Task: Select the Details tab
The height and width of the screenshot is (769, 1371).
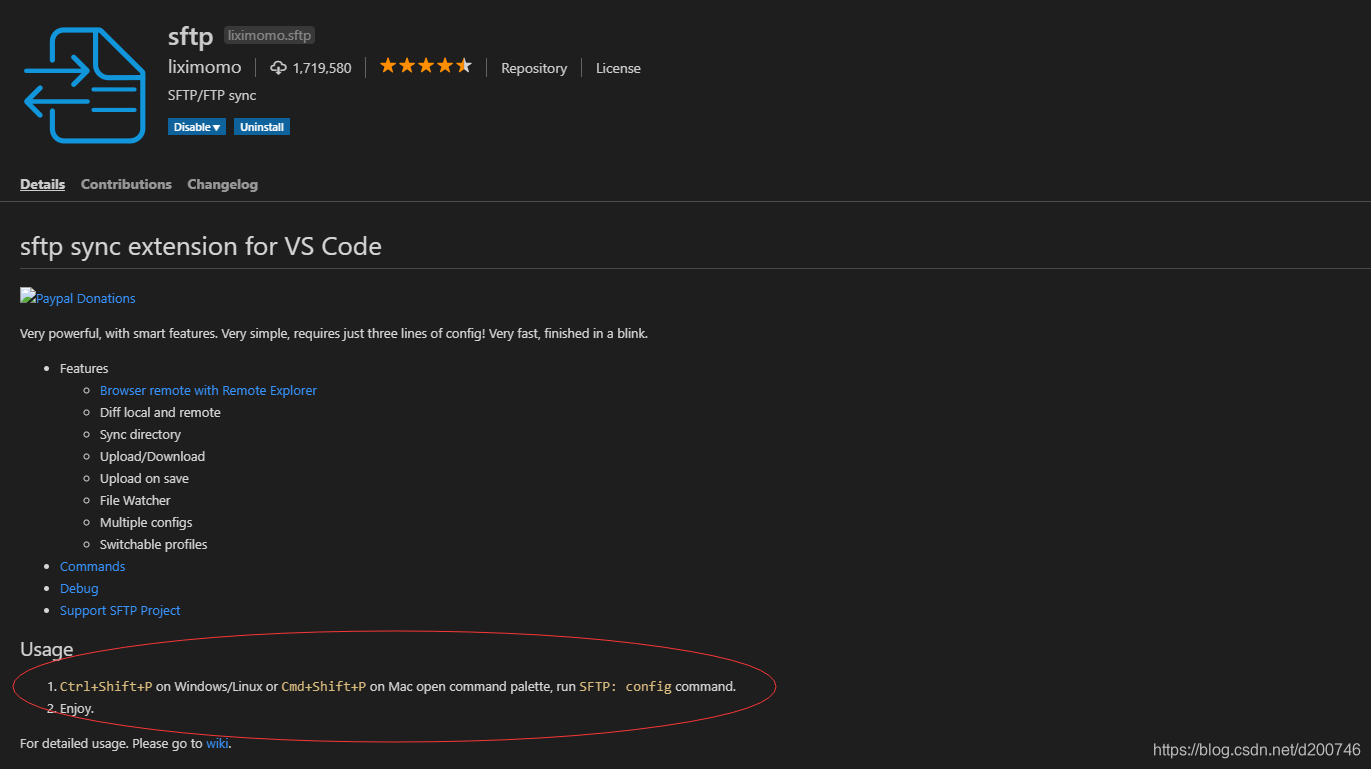Action: [42, 184]
